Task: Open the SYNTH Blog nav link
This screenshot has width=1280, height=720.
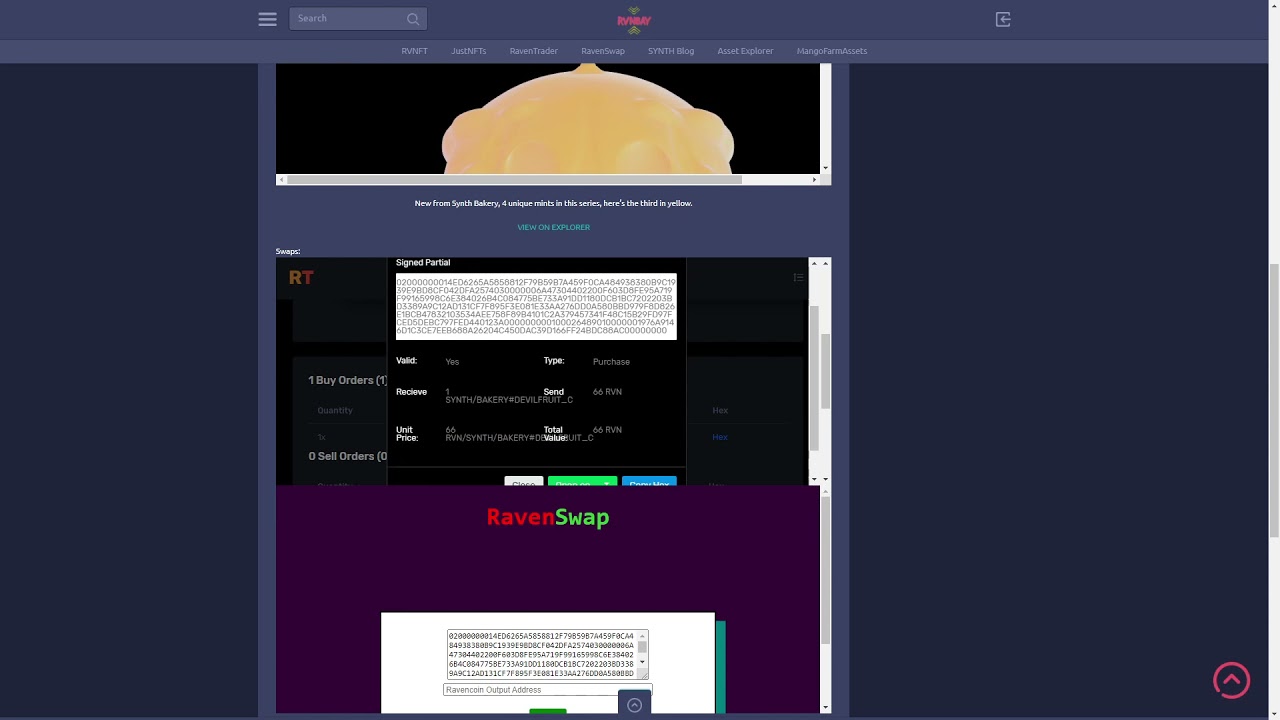Action: tap(671, 51)
